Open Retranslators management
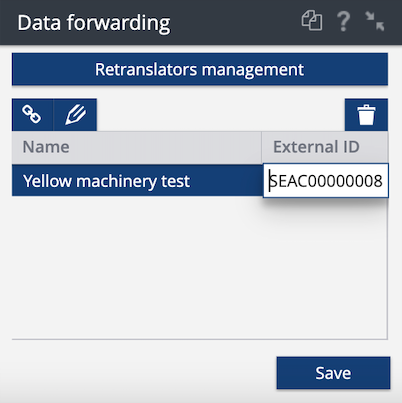The width and height of the screenshot is (402, 403). coord(200,69)
